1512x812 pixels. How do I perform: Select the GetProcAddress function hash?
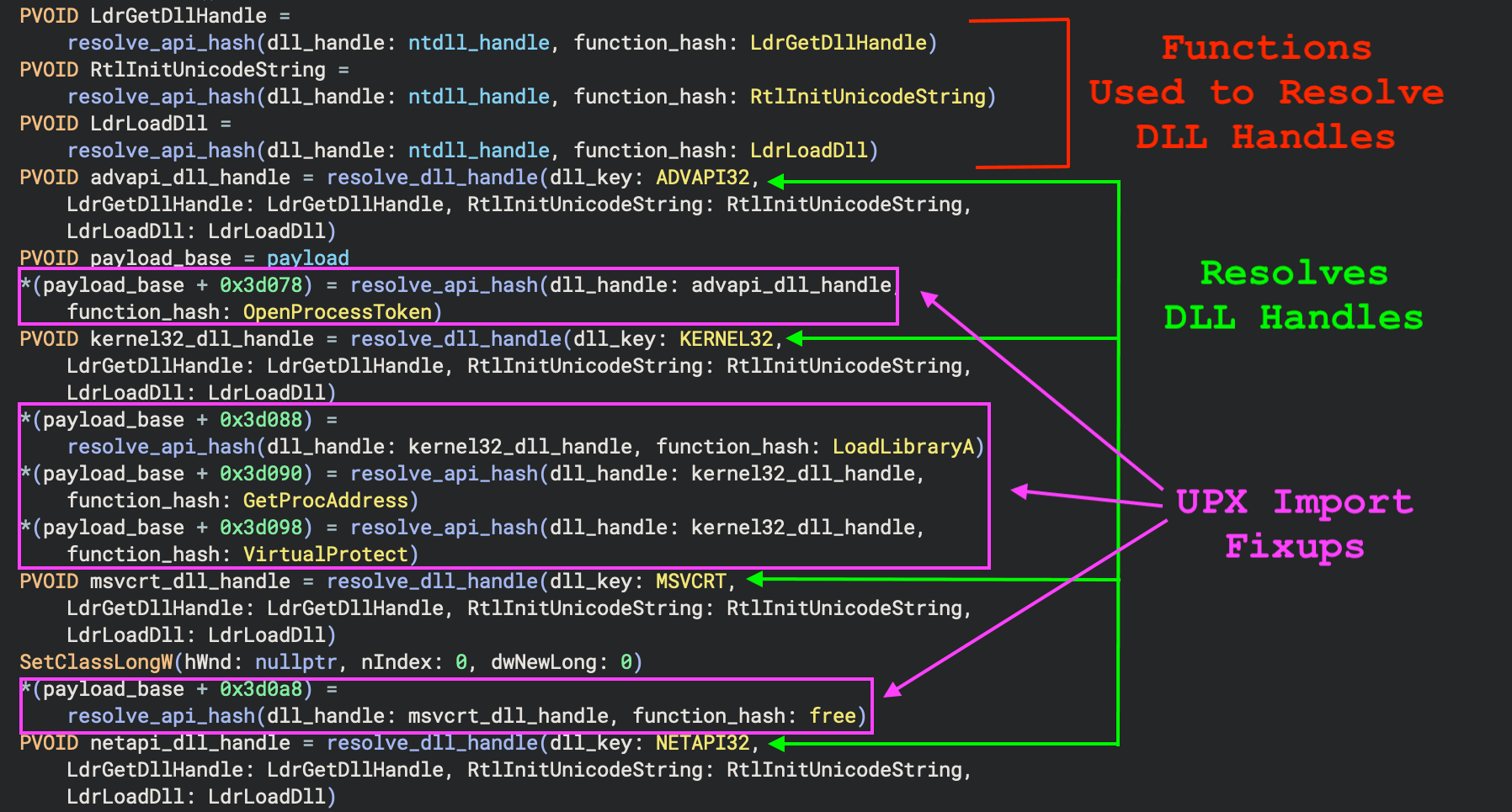pyautogui.click(x=325, y=501)
